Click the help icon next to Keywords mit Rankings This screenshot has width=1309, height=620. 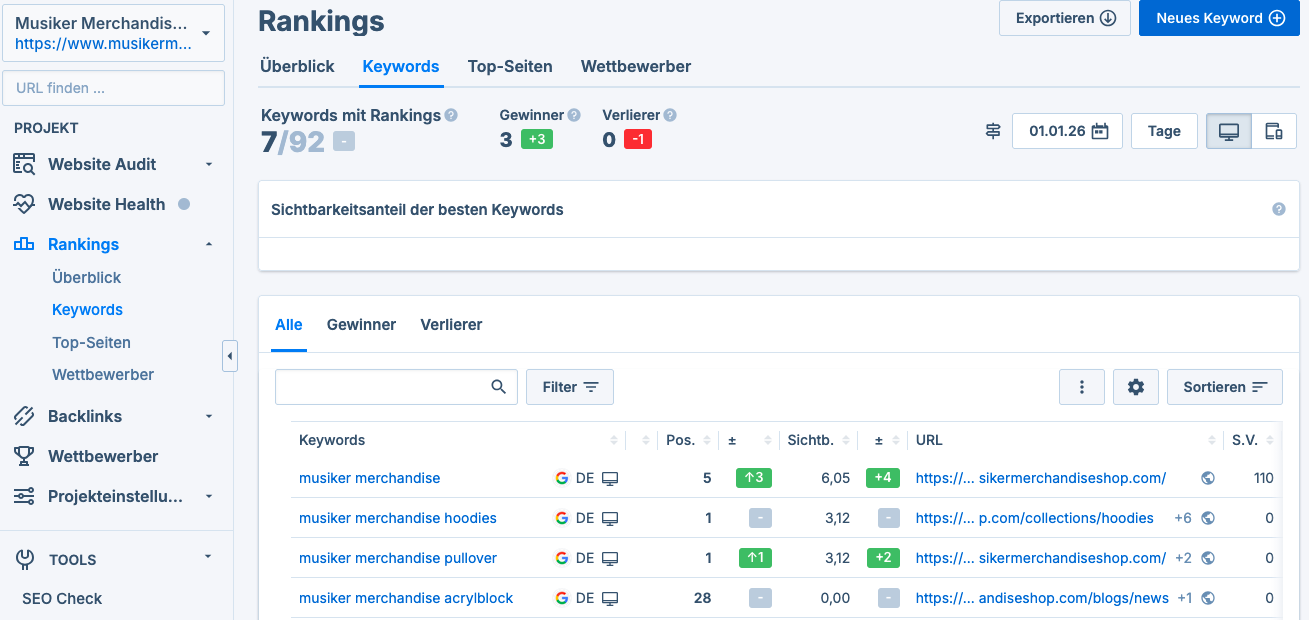pos(451,115)
